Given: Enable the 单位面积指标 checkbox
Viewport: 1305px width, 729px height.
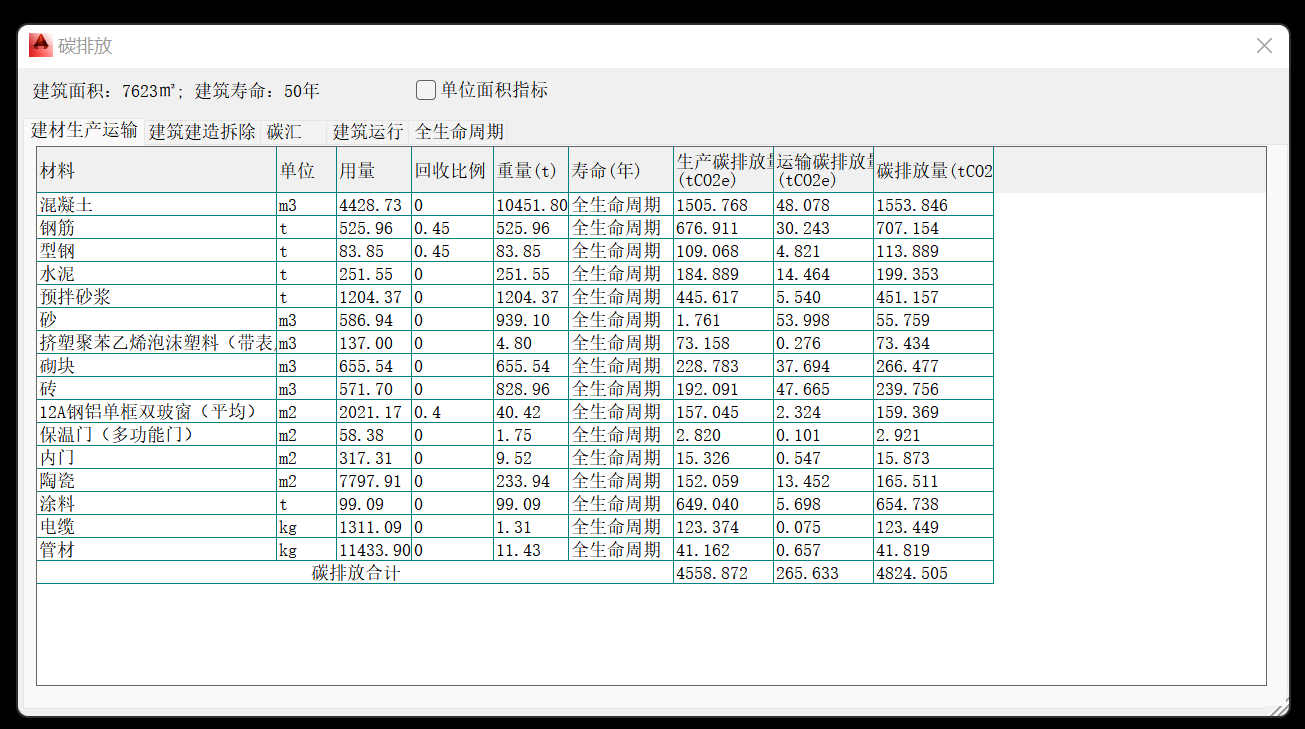Looking at the screenshot, I should pos(426,91).
